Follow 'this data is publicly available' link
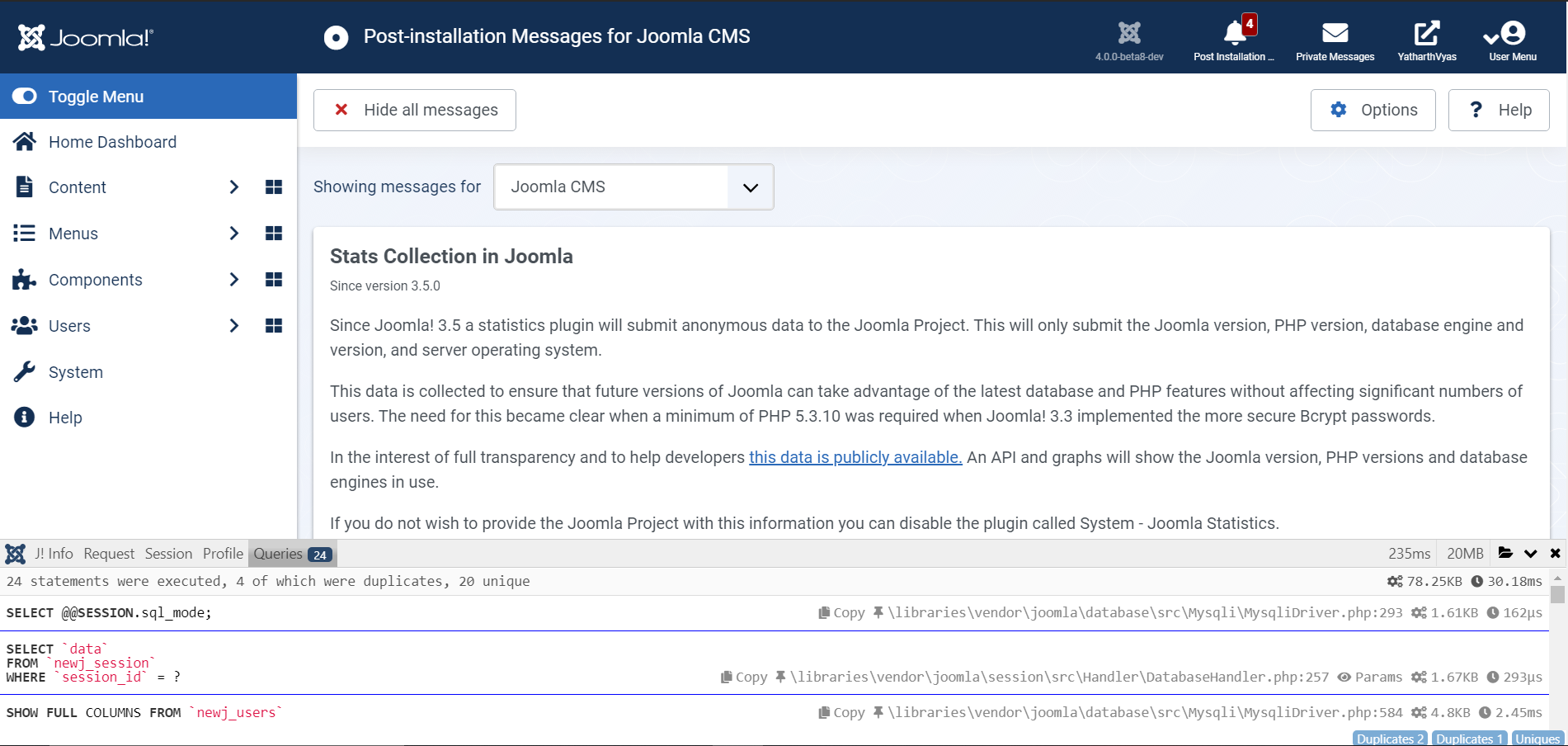 (855, 457)
